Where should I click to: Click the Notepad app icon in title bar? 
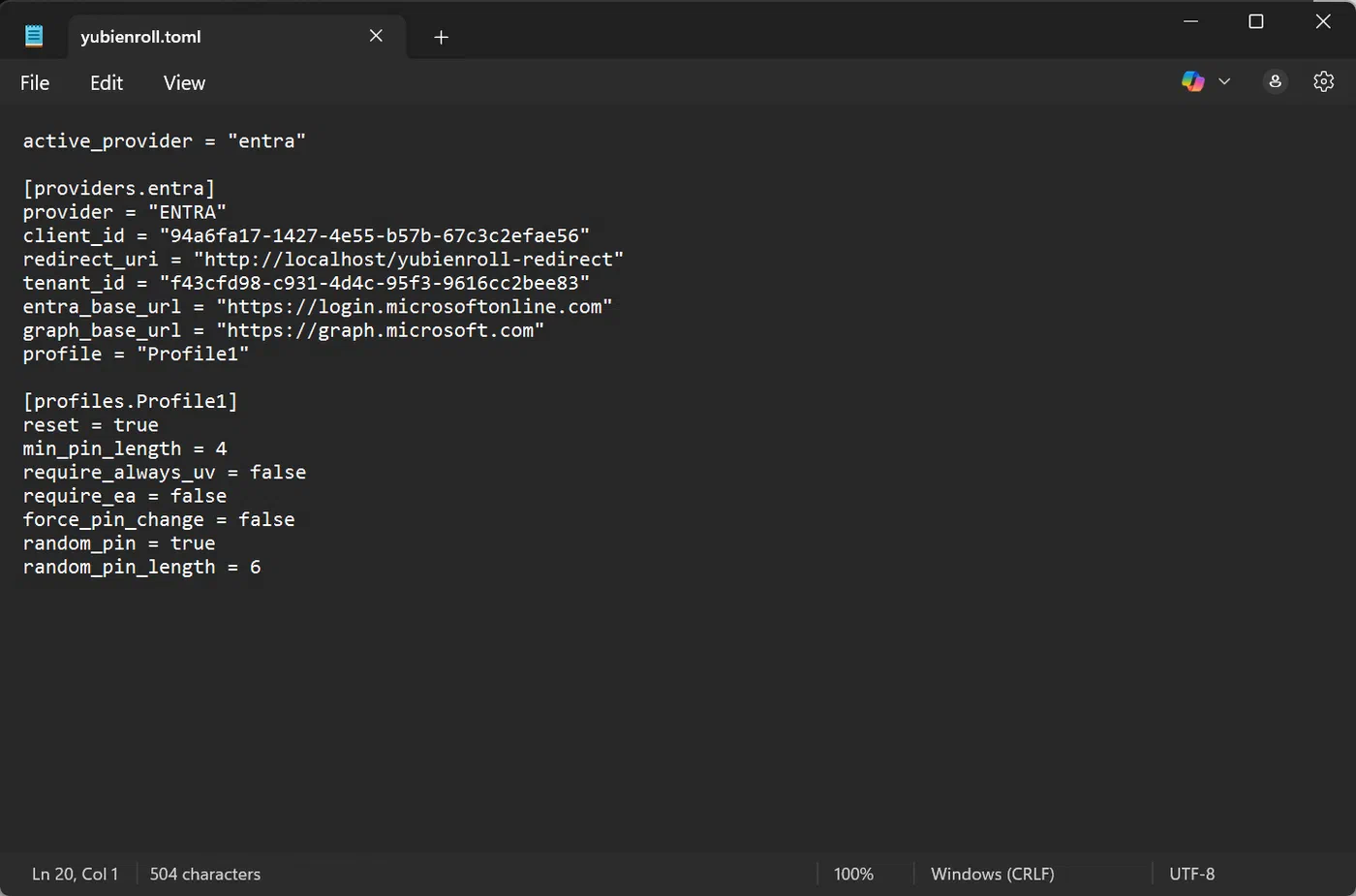(x=34, y=36)
